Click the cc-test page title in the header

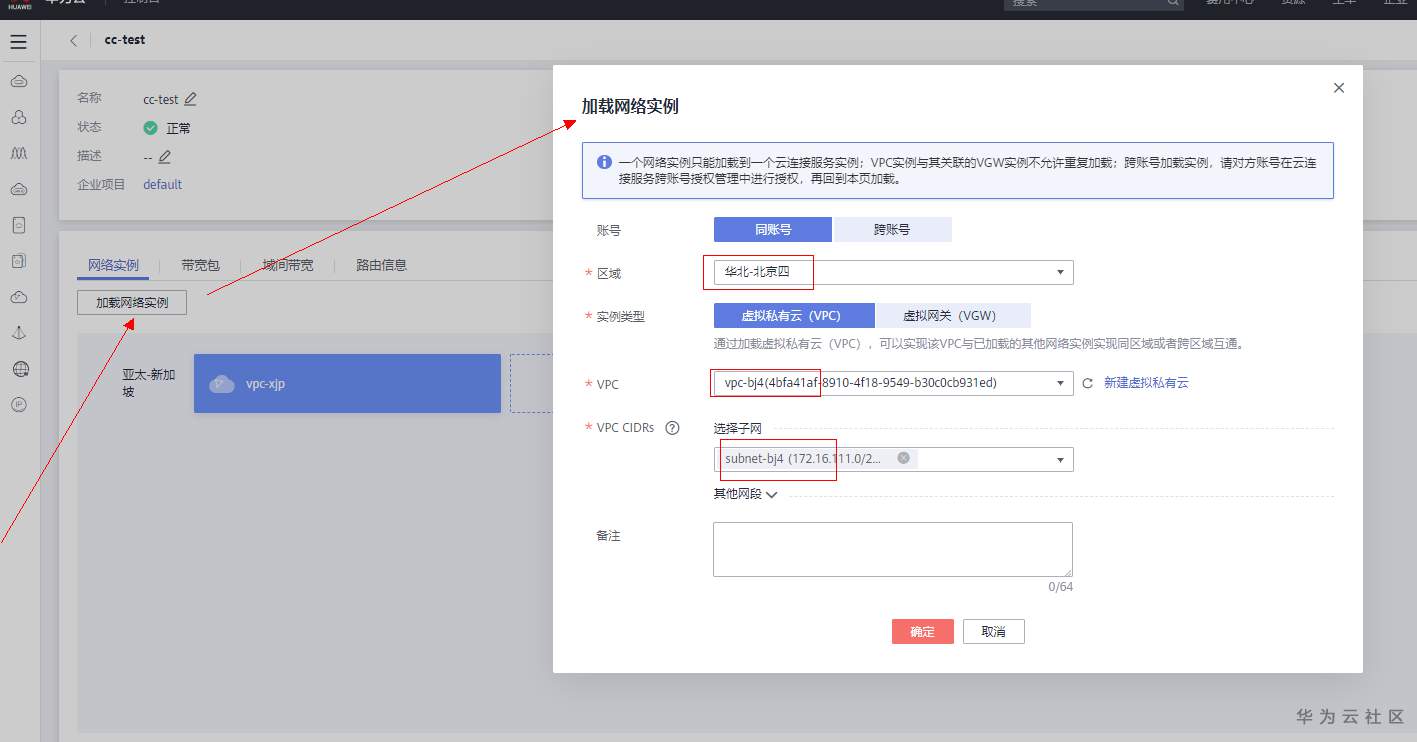point(125,40)
